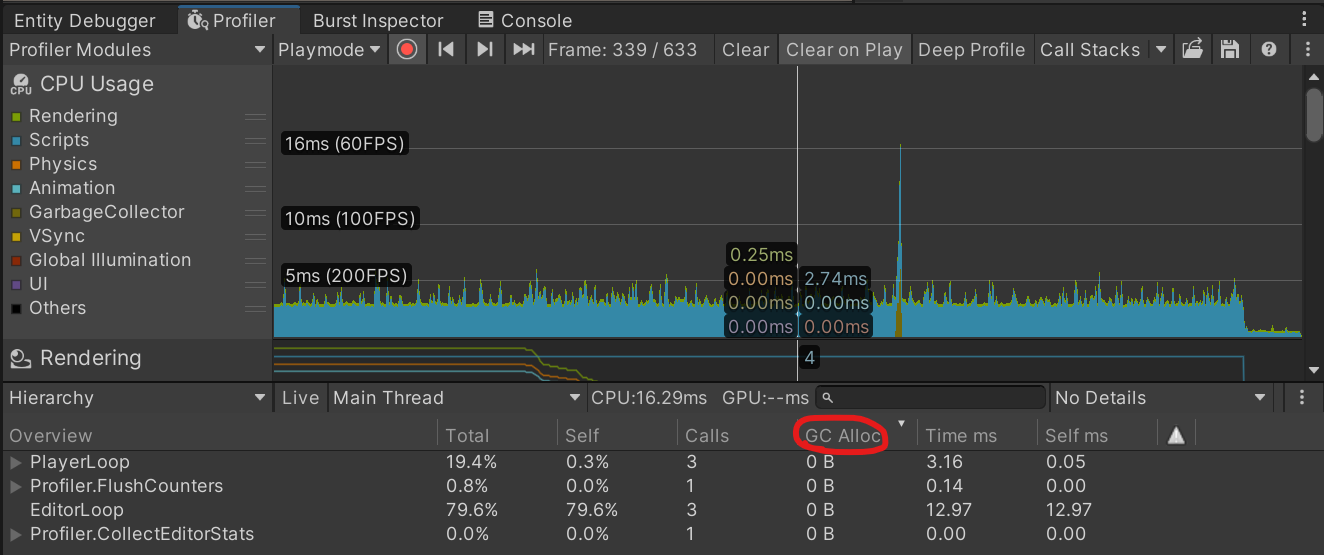Step to the next frame

[x=485, y=50]
